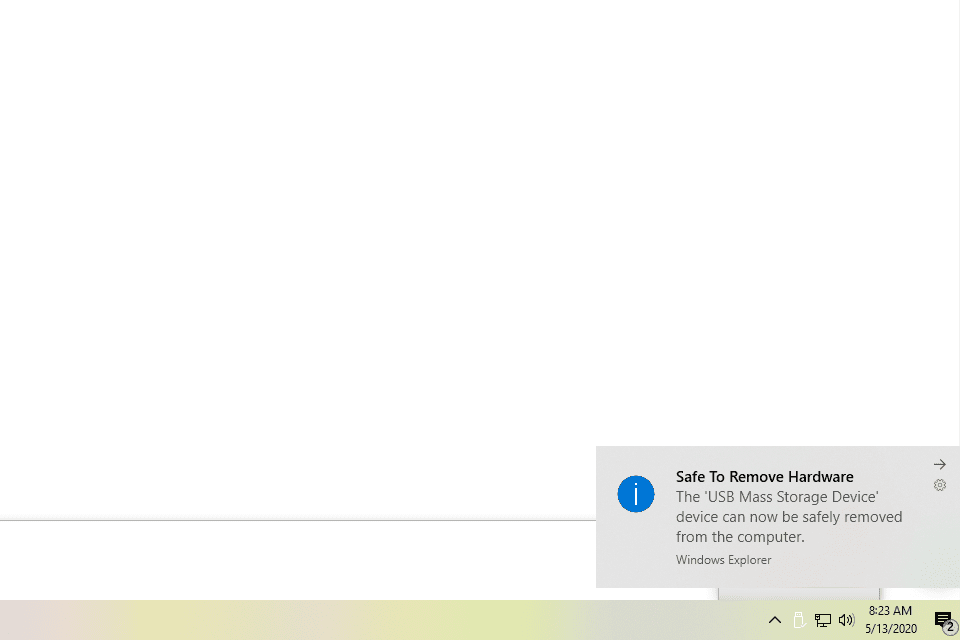The image size is (960, 640).
Task: Click the Windows Explorer label in notification
Action: tap(723, 560)
